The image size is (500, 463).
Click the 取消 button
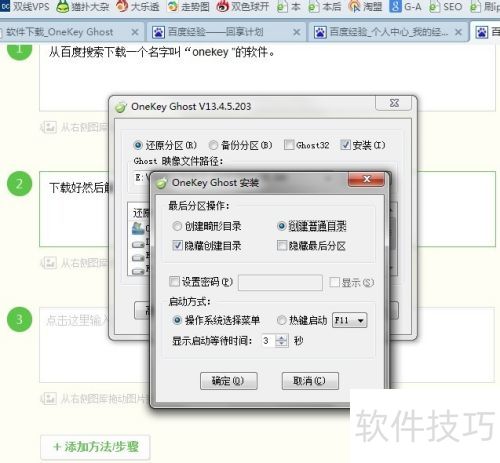(x=310, y=381)
